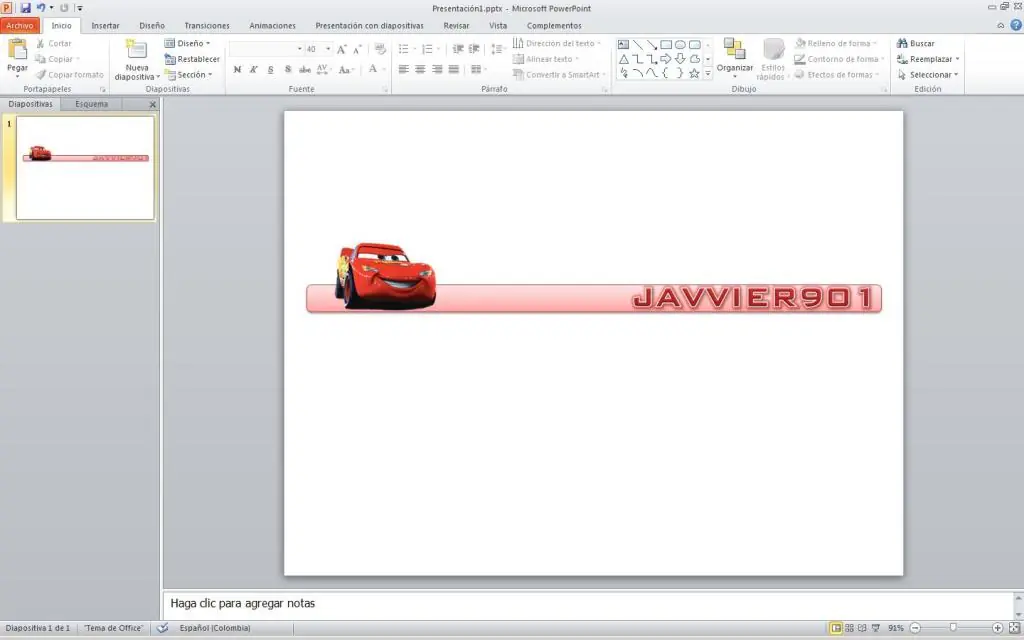Image resolution: width=1024 pixels, height=640 pixels.
Task: Toggle bold (N) formatting
Action: tap(237, 69)
